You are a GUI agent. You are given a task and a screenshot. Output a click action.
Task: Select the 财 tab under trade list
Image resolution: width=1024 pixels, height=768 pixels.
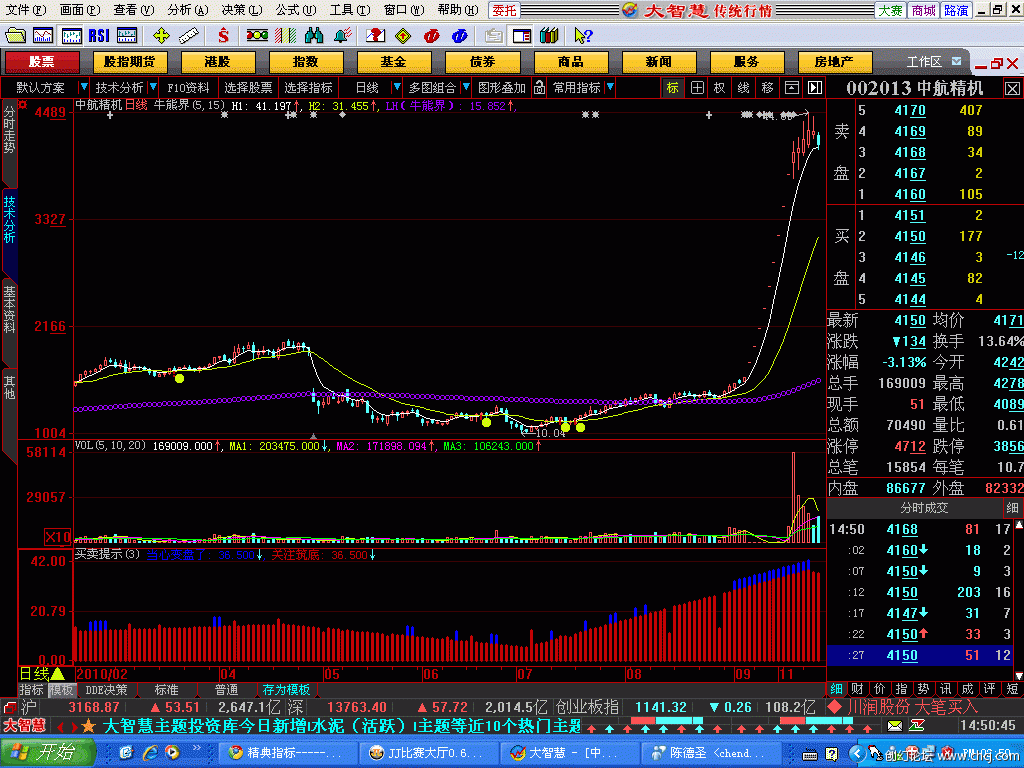(857, 689)
